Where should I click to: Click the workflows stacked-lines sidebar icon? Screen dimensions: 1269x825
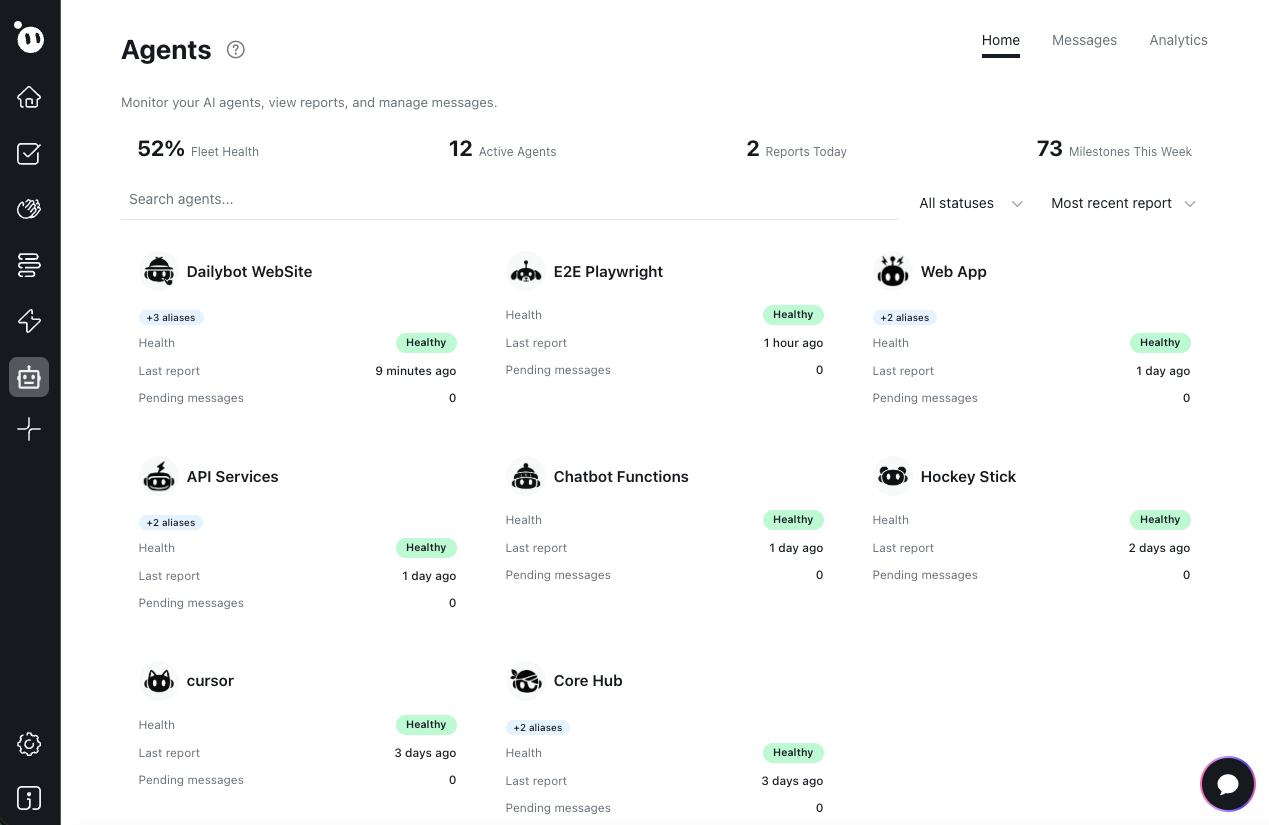coord(29,264)
